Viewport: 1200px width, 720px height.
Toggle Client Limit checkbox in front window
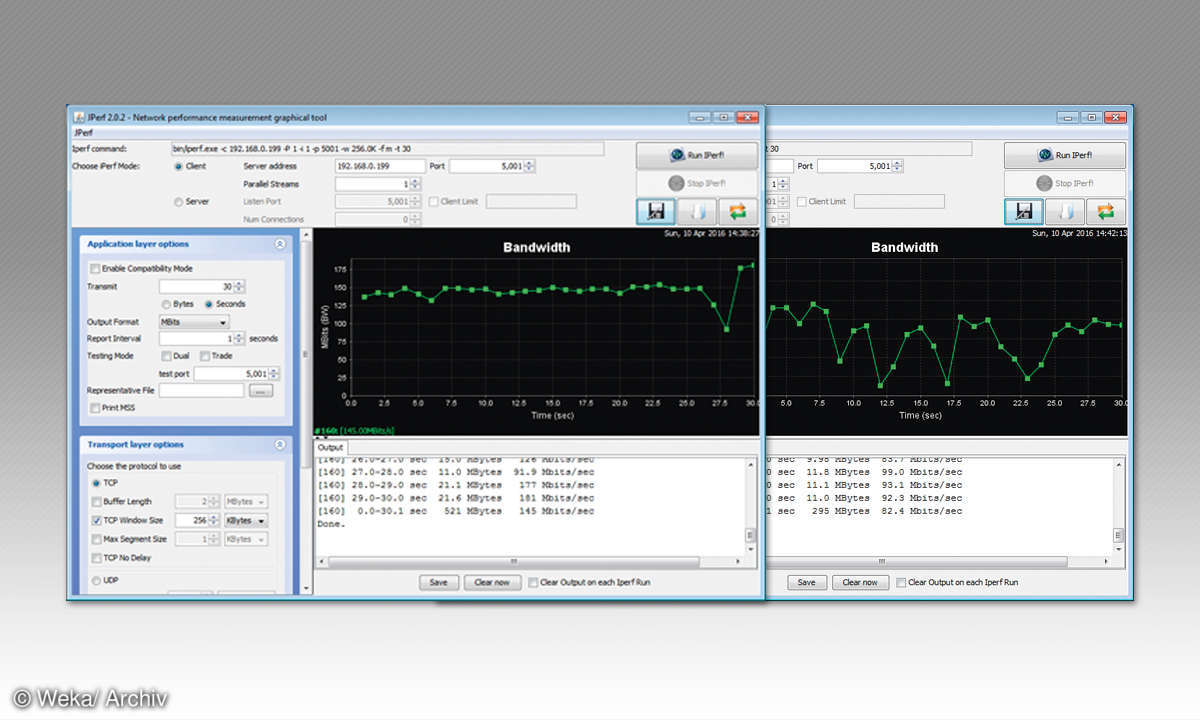(x=433, y=202)
